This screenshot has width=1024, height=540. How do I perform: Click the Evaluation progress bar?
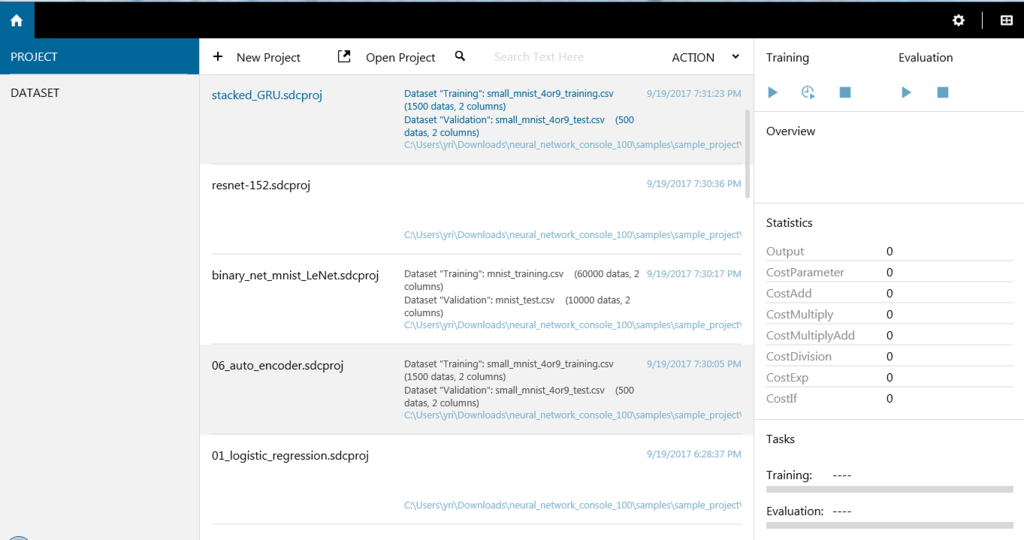pyautogui.click(x=889, y=525)
